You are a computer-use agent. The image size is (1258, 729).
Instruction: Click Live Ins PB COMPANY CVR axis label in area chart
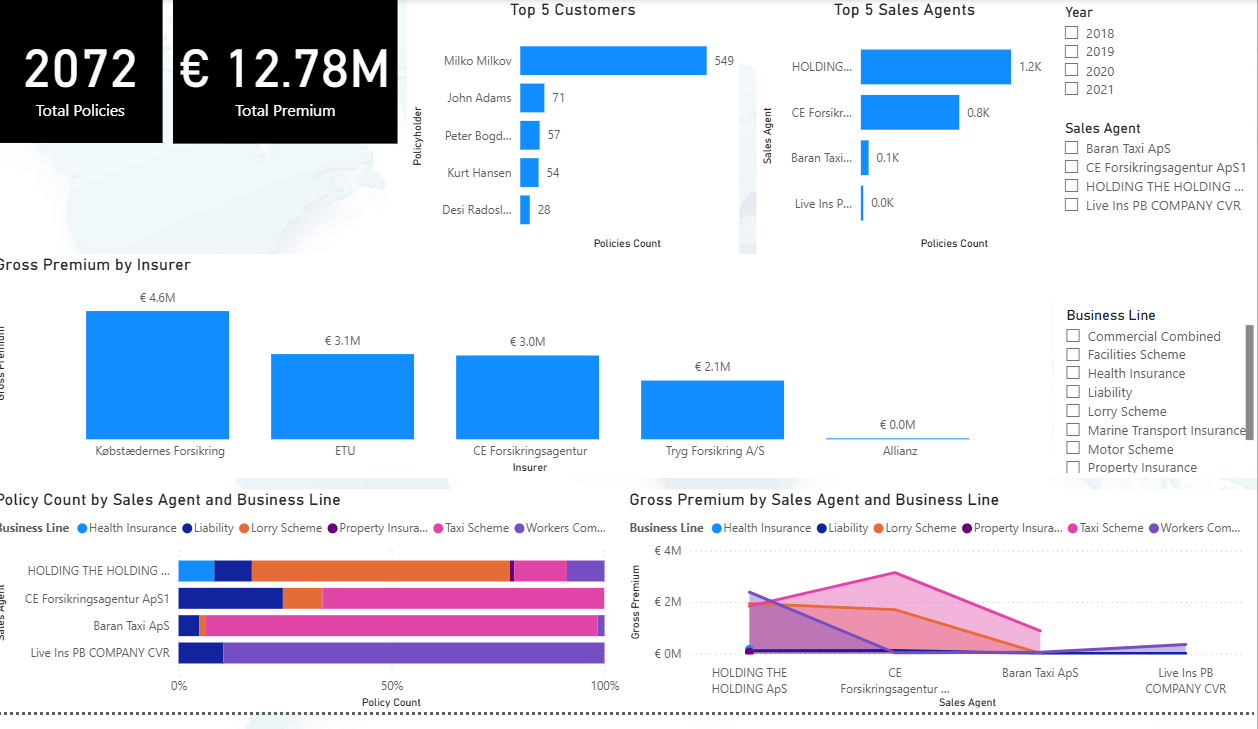pos(1186,681)
